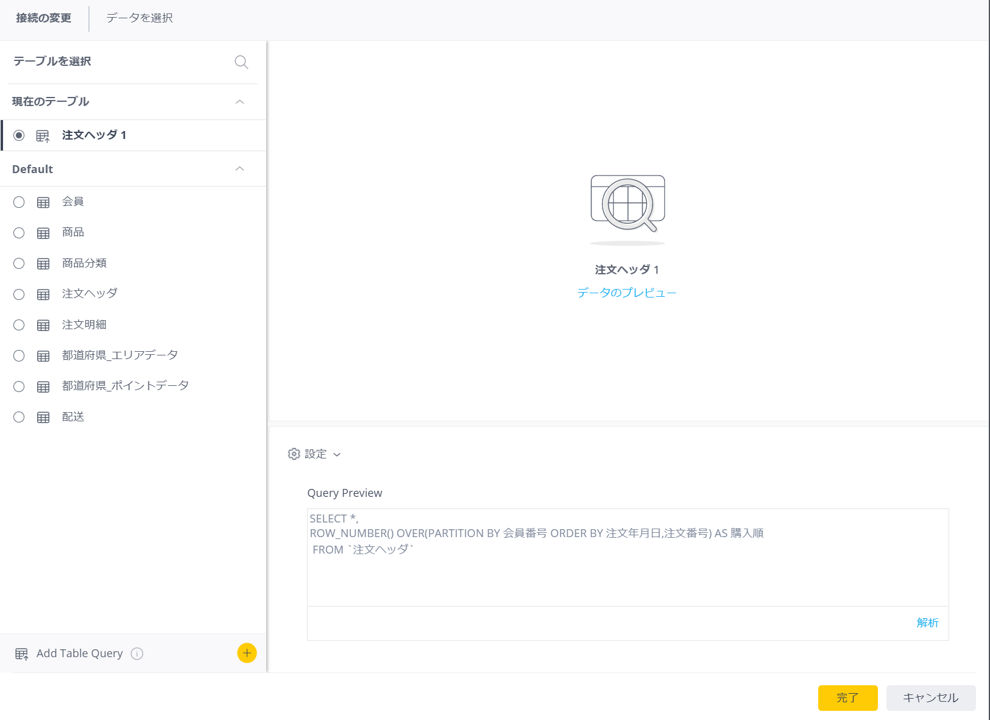Screen dimensions: 990x720
Task: Open the データのプレビュー link
Action: point(627,293)
